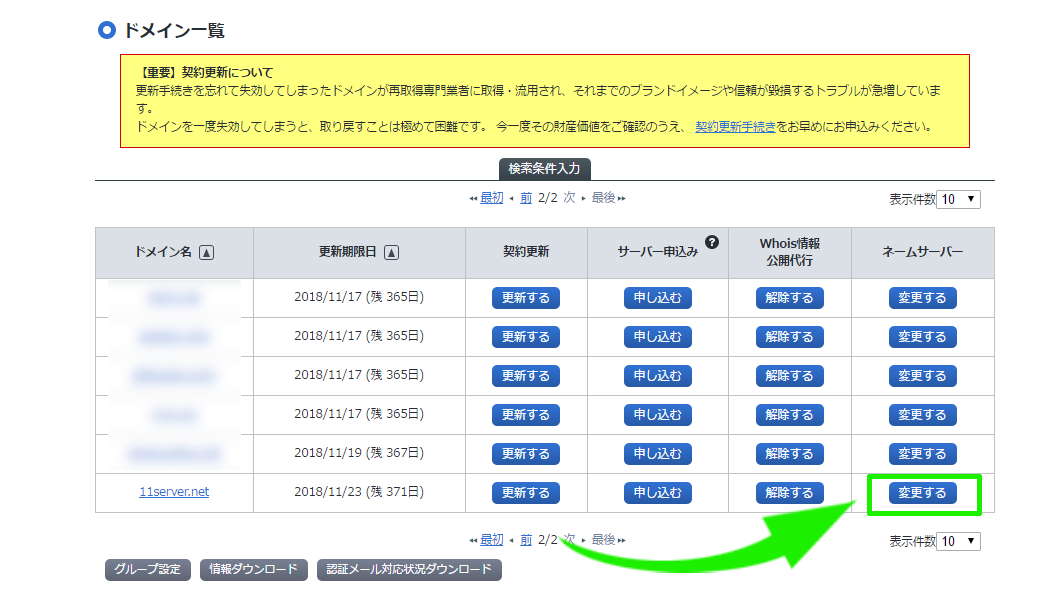Screen dimensions: 1050x601
Task: Click 申し込む in the first domain row
Action: pos(658,298)
